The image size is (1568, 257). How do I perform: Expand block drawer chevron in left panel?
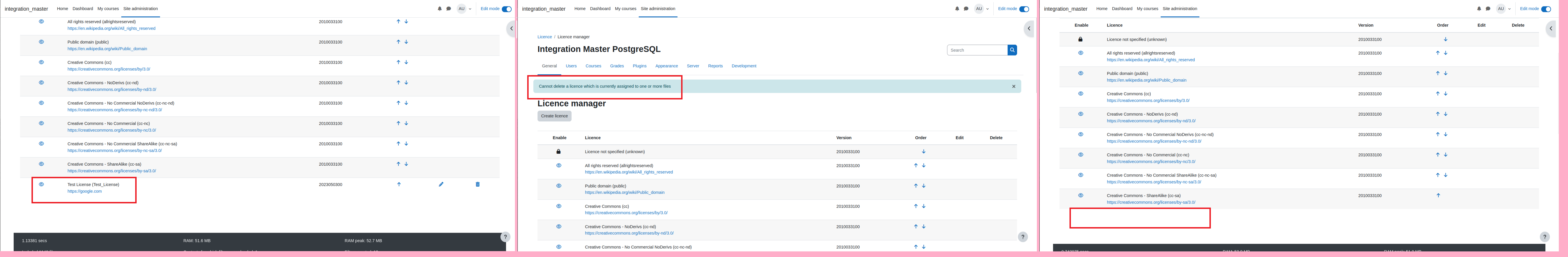[x=511, y=29]
